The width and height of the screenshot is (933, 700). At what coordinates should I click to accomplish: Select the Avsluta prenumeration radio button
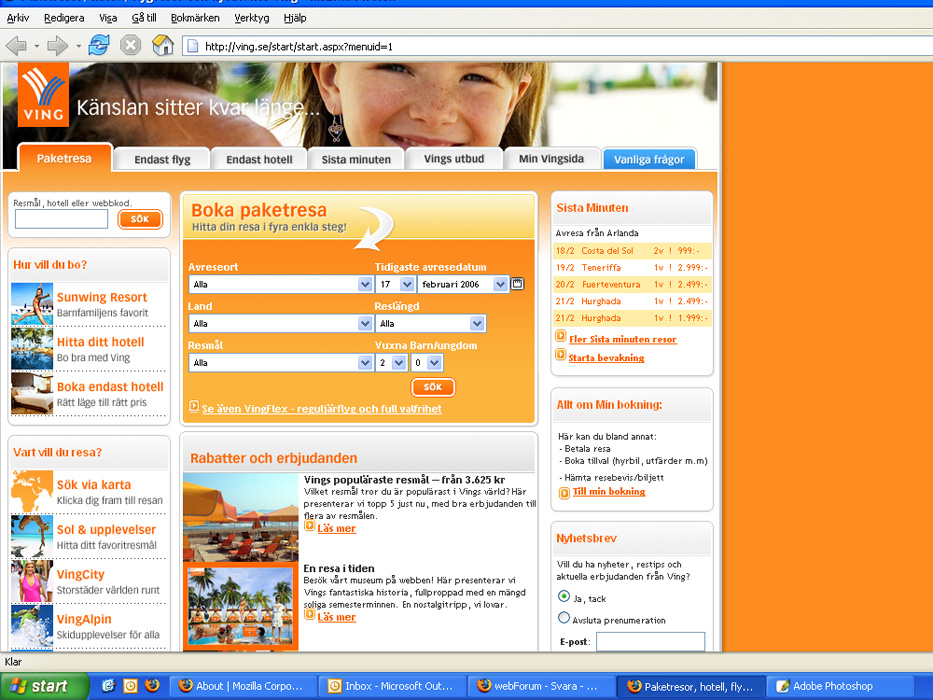pyautogui.click(x=563, y=617)
